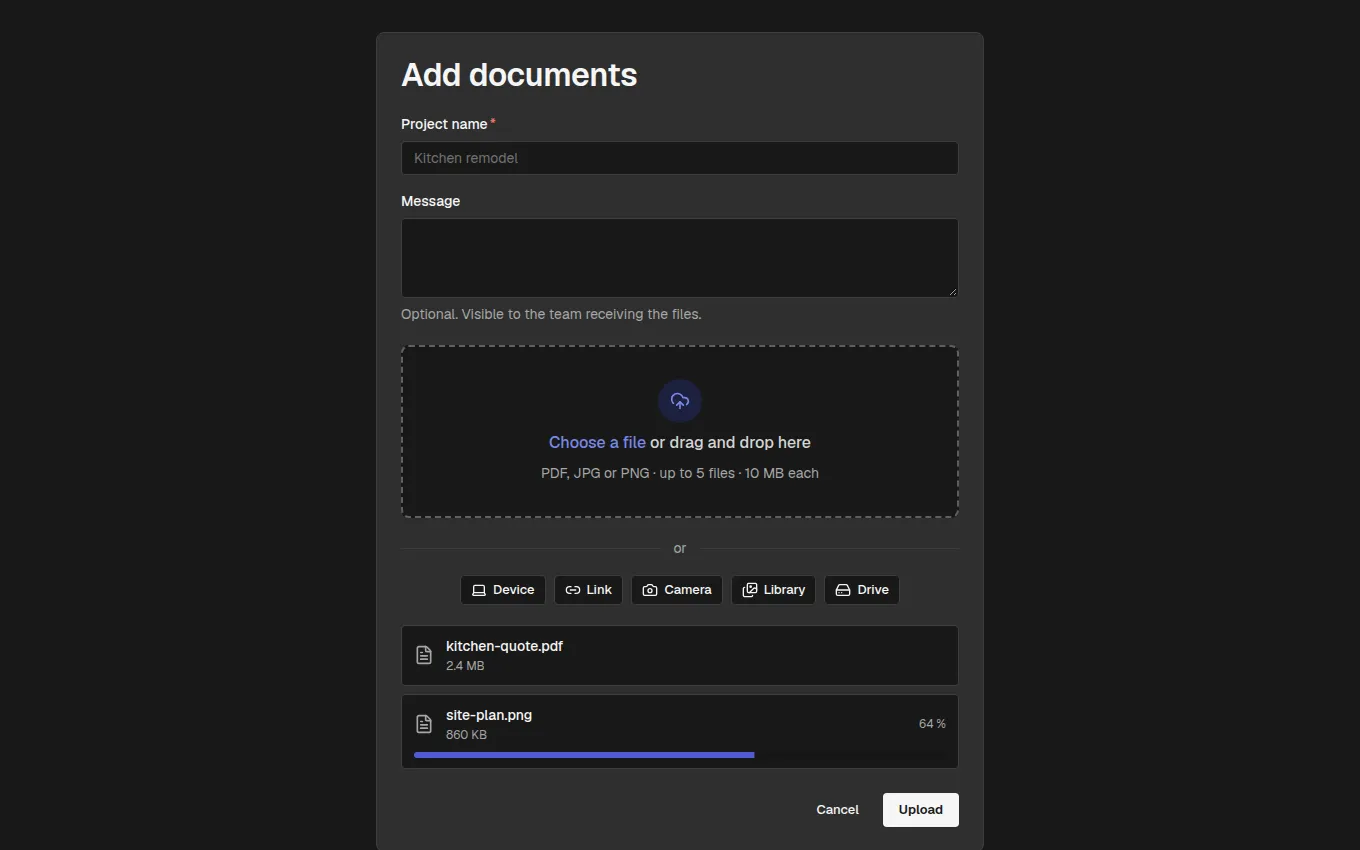Viewport: 1360px width, 850px height.
Task: Click the 'Add documents' heading
Action: point(519,75)
